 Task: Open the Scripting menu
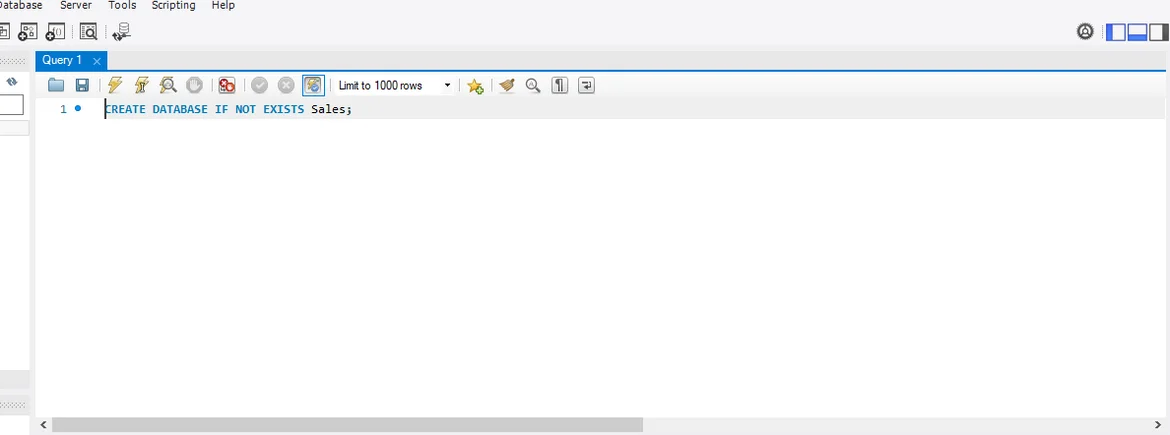tap(173, 6)
